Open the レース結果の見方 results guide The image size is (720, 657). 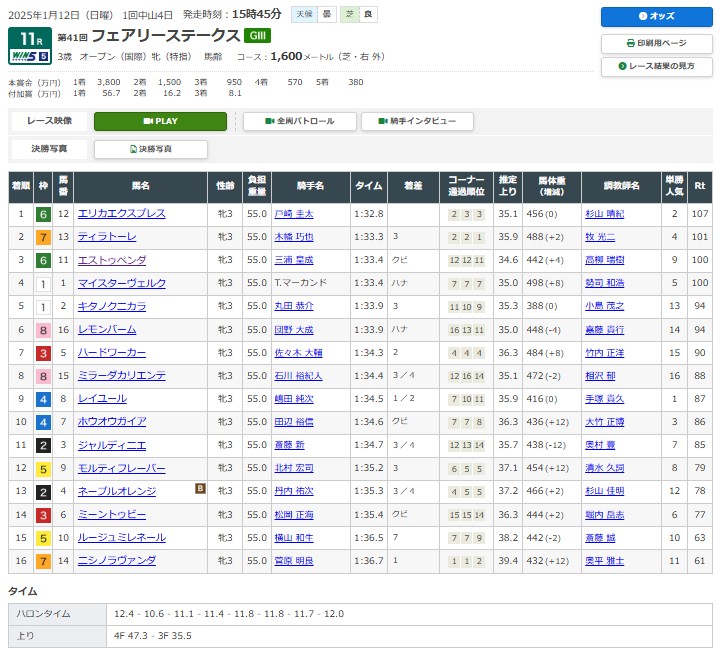[x=656, y=67]
